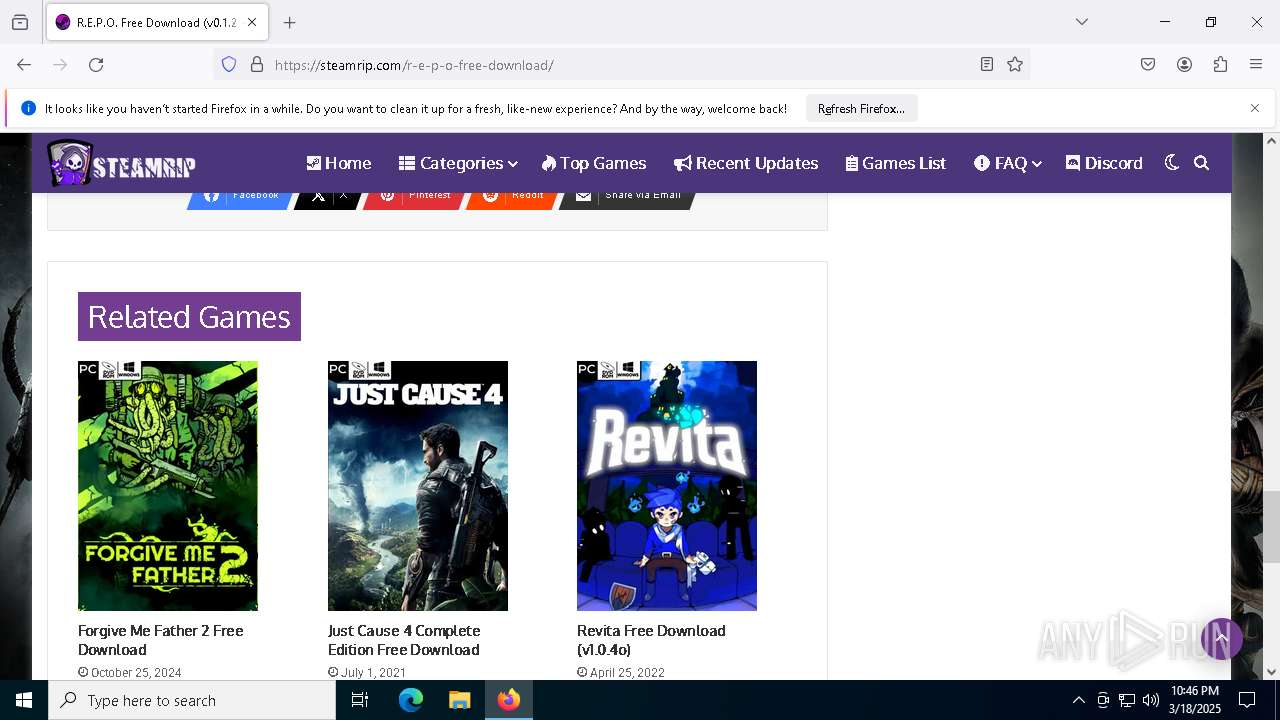Go to Home menu item
1280x720 pixels.
tap(338, 163)
